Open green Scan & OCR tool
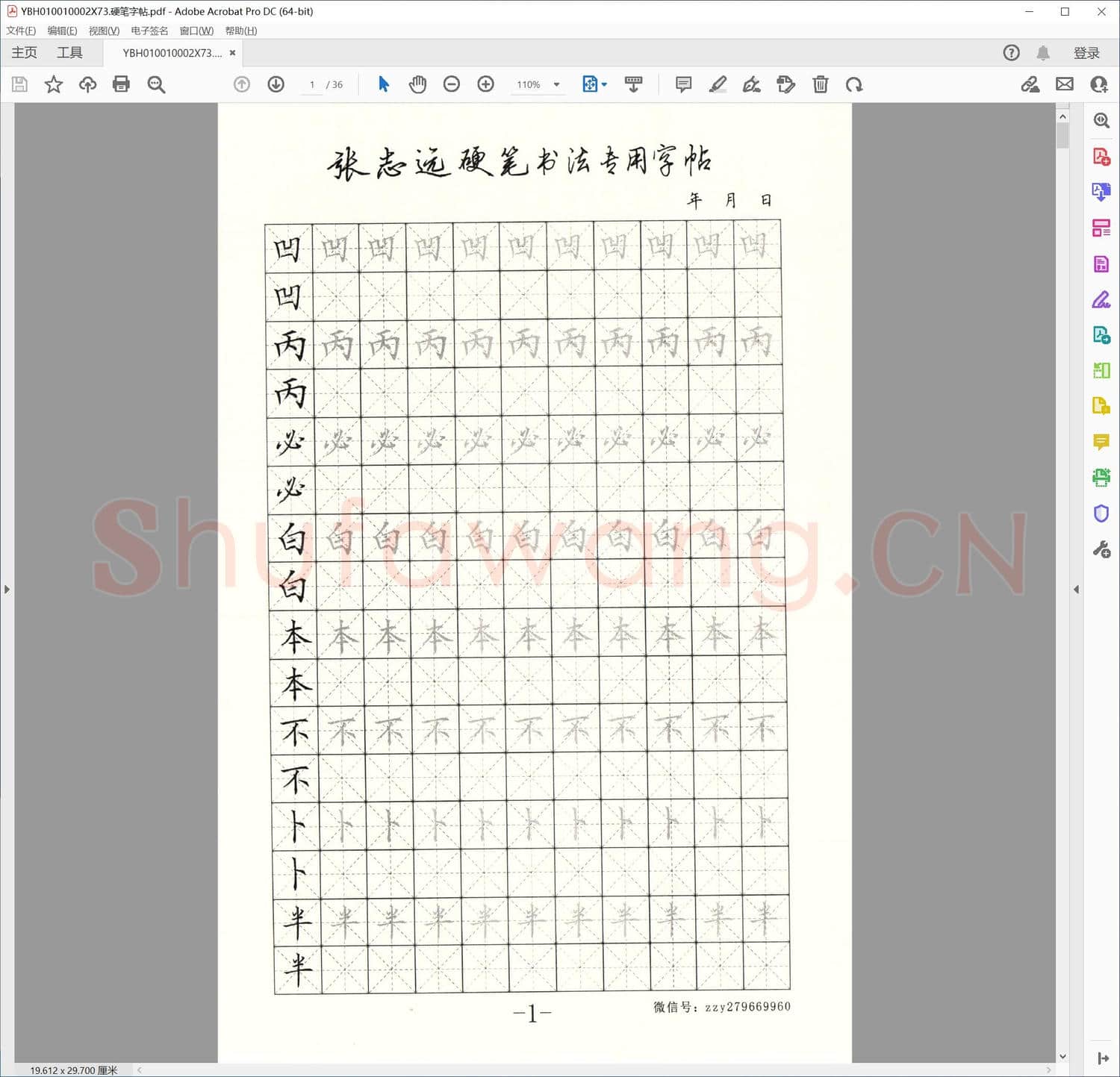This screenshot has height=1077, width=1120. tap(1101, 477)
